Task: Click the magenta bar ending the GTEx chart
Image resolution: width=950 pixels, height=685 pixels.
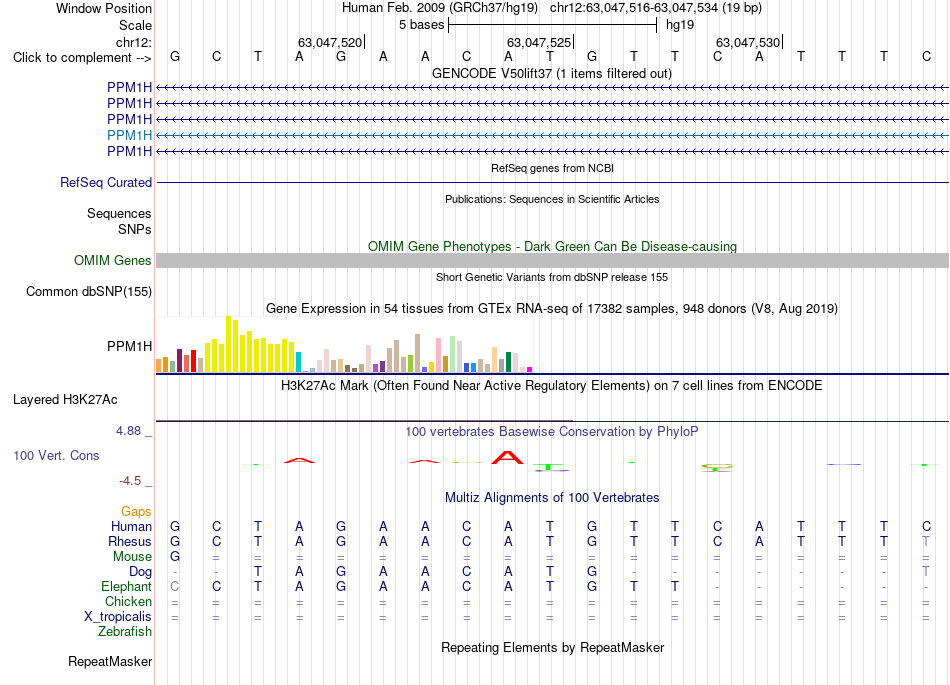Action: pos(529,369)
